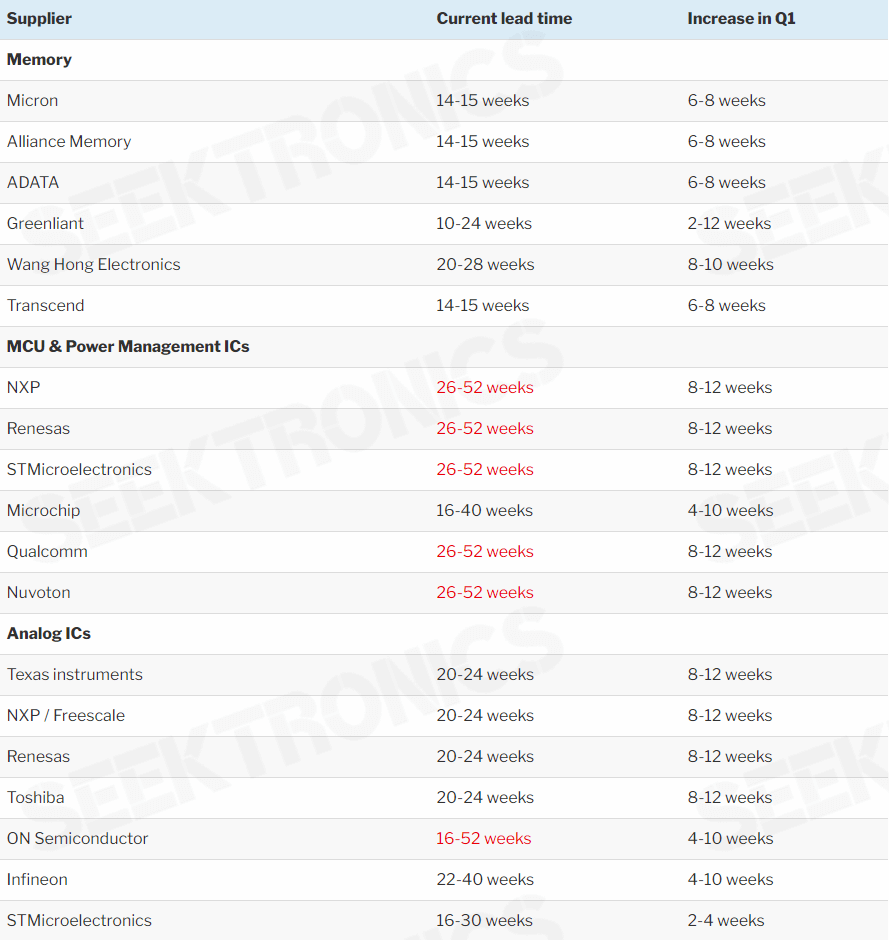The height and width of the screenshot is (940, 889).
Task: Select the 16-30 weeks lead time cell
Action: (x=484, y=921)
